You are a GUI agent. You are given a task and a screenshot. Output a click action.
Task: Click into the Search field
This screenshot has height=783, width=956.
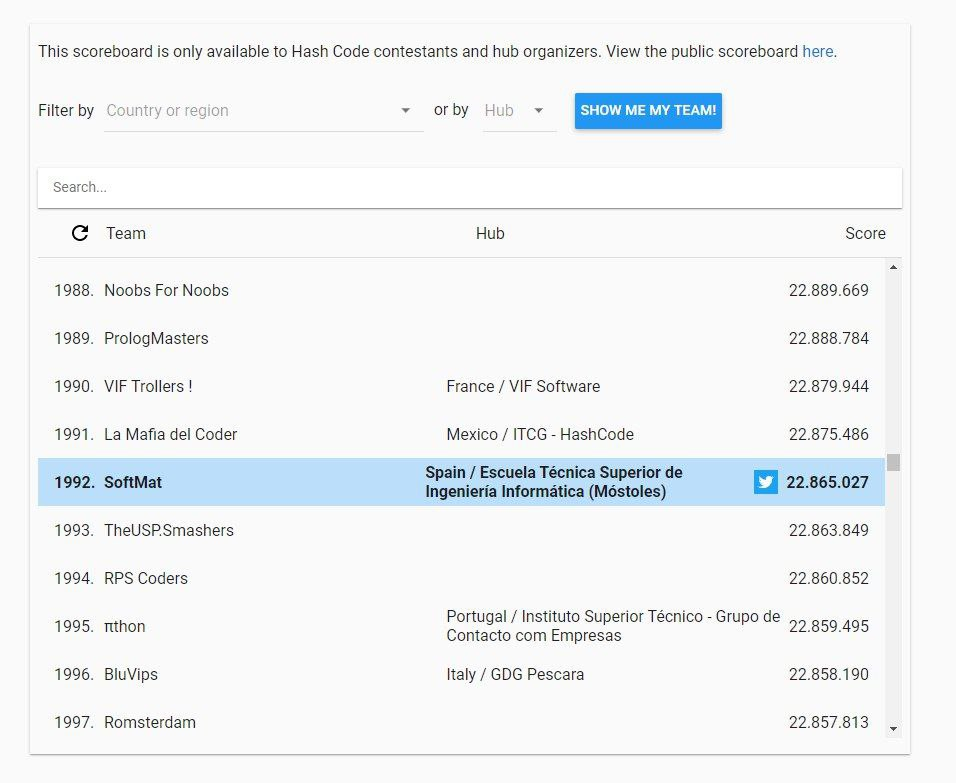(470, 187)
